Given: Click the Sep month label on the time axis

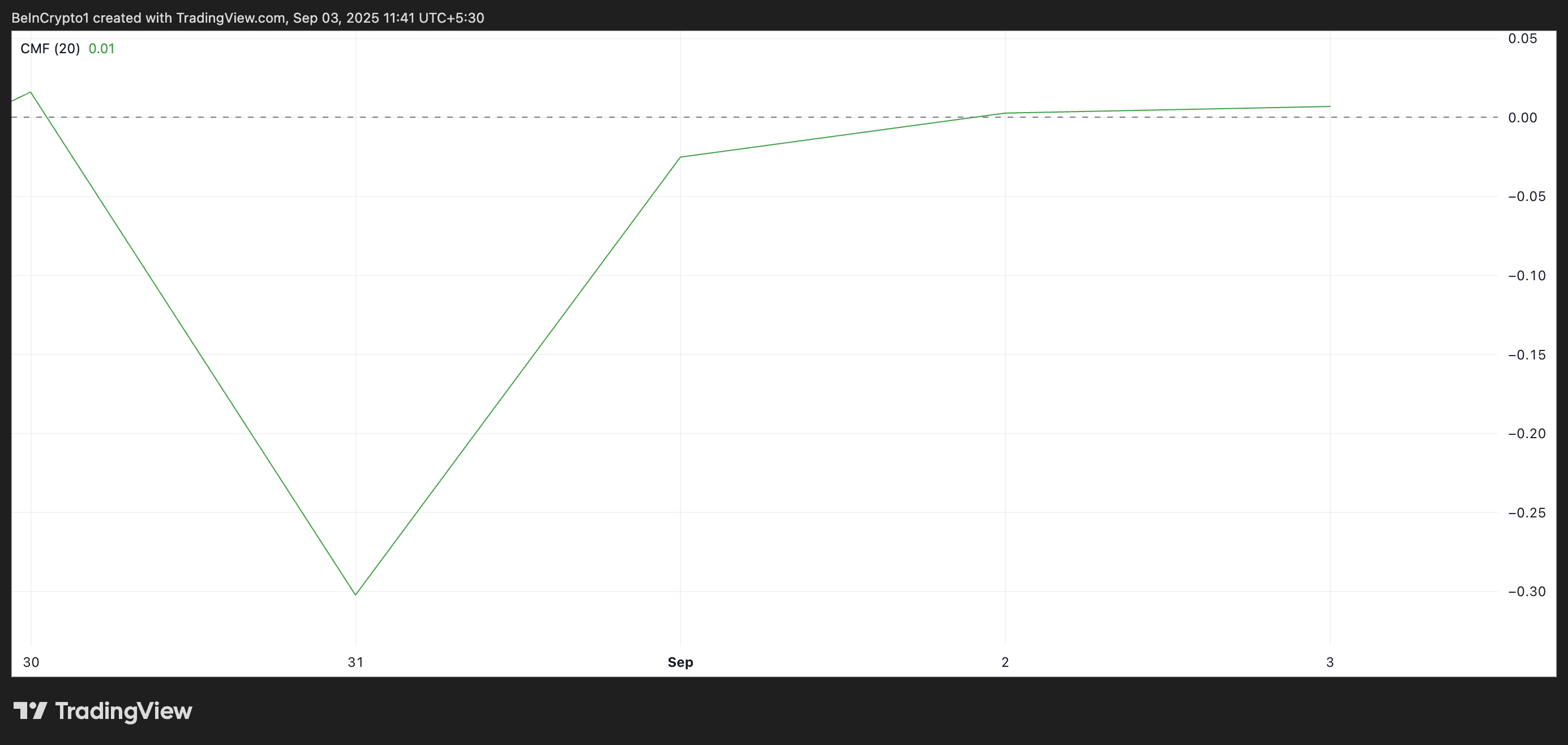Looking at the screenshot, I should pos(680,662).
